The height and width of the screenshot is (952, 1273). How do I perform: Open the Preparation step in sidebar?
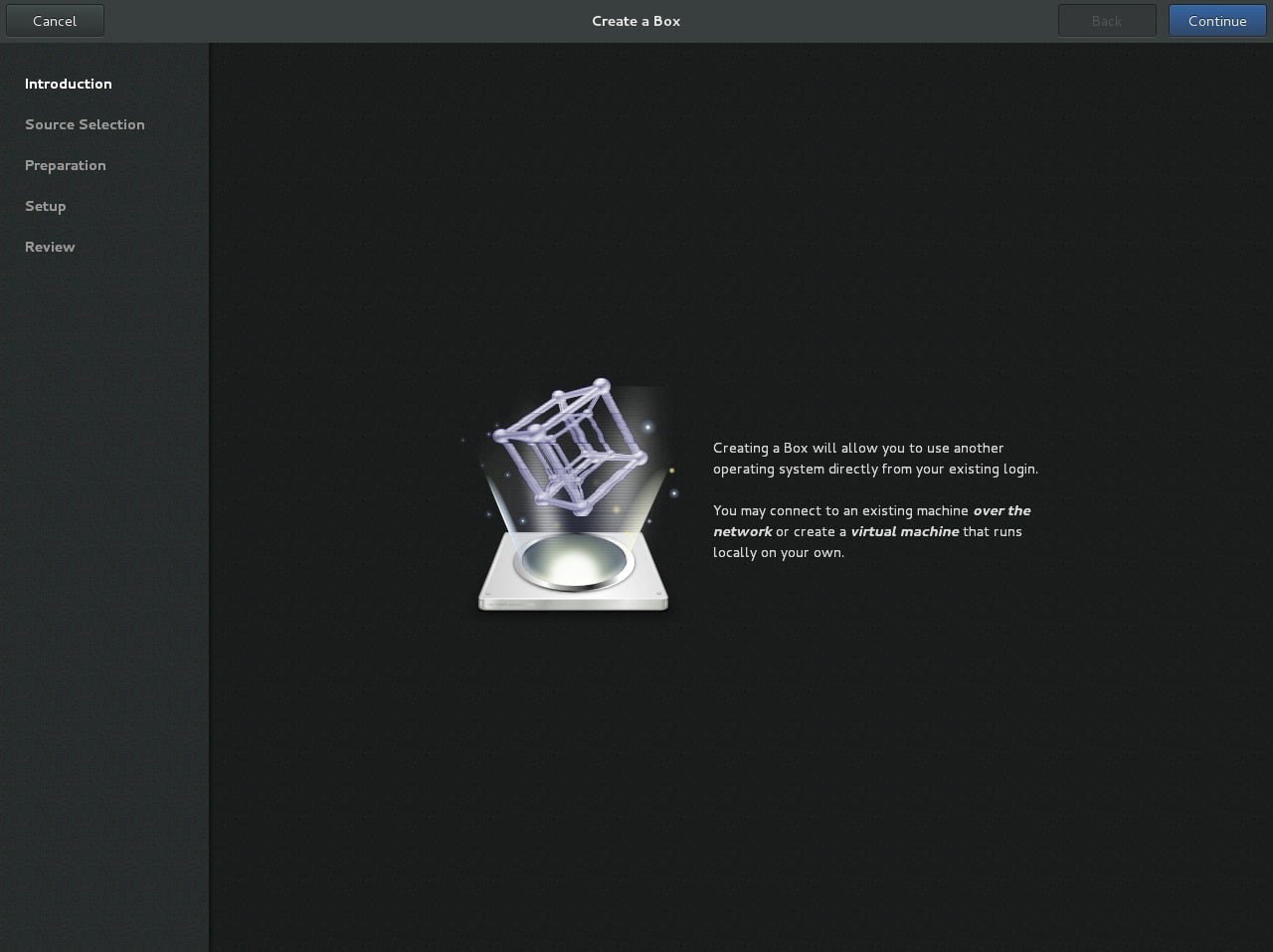tap(66, 165)
